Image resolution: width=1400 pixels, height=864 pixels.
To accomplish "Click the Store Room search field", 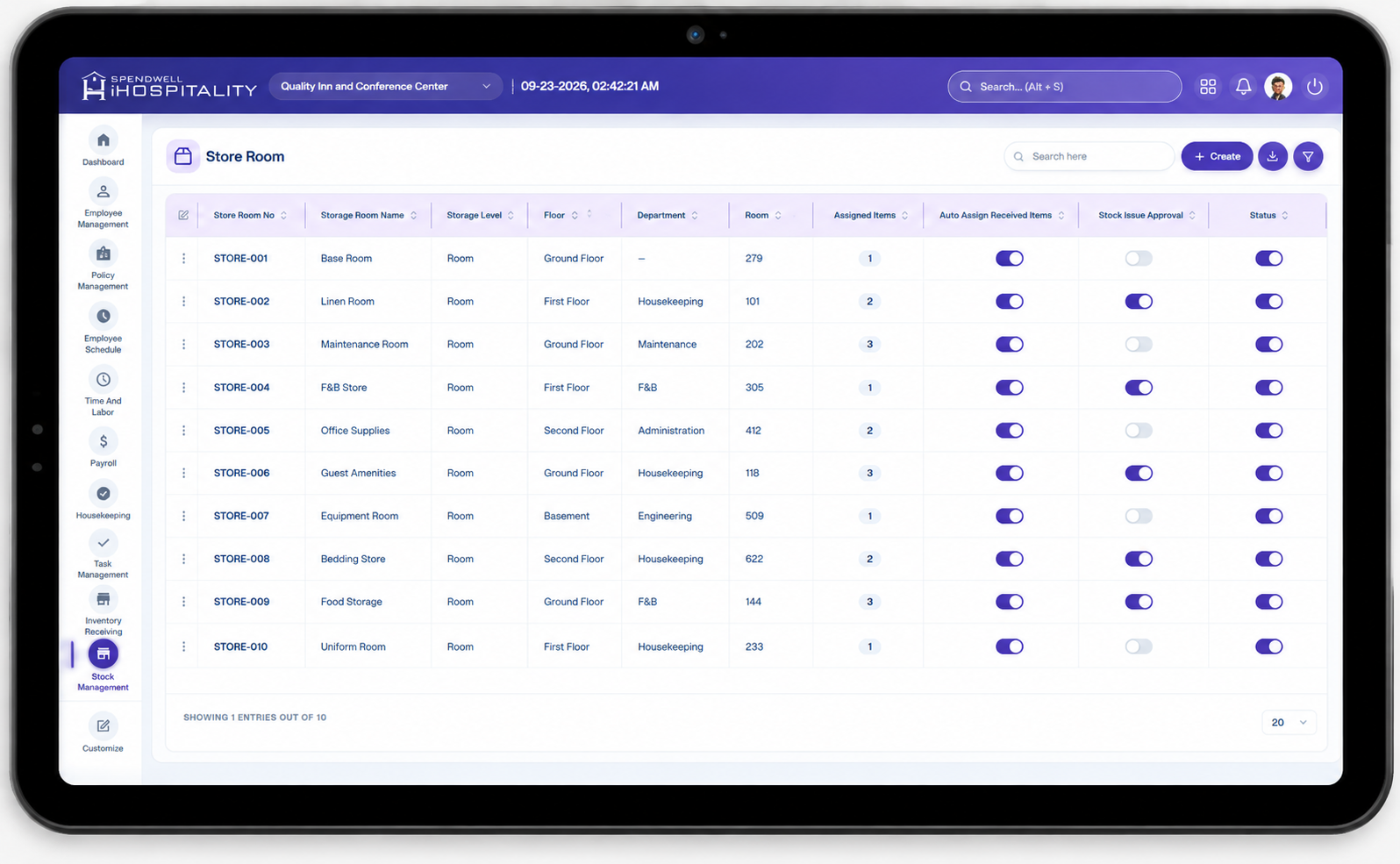I will pyautogui.click(x=1089, y=156).
